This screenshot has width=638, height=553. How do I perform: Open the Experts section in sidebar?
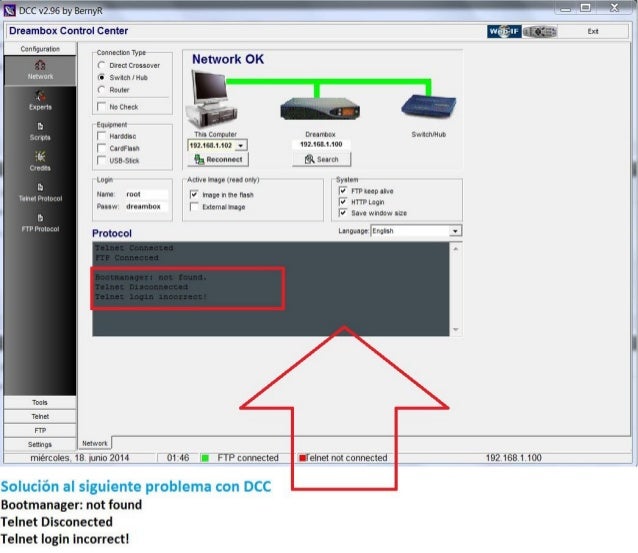pos(40,101)
